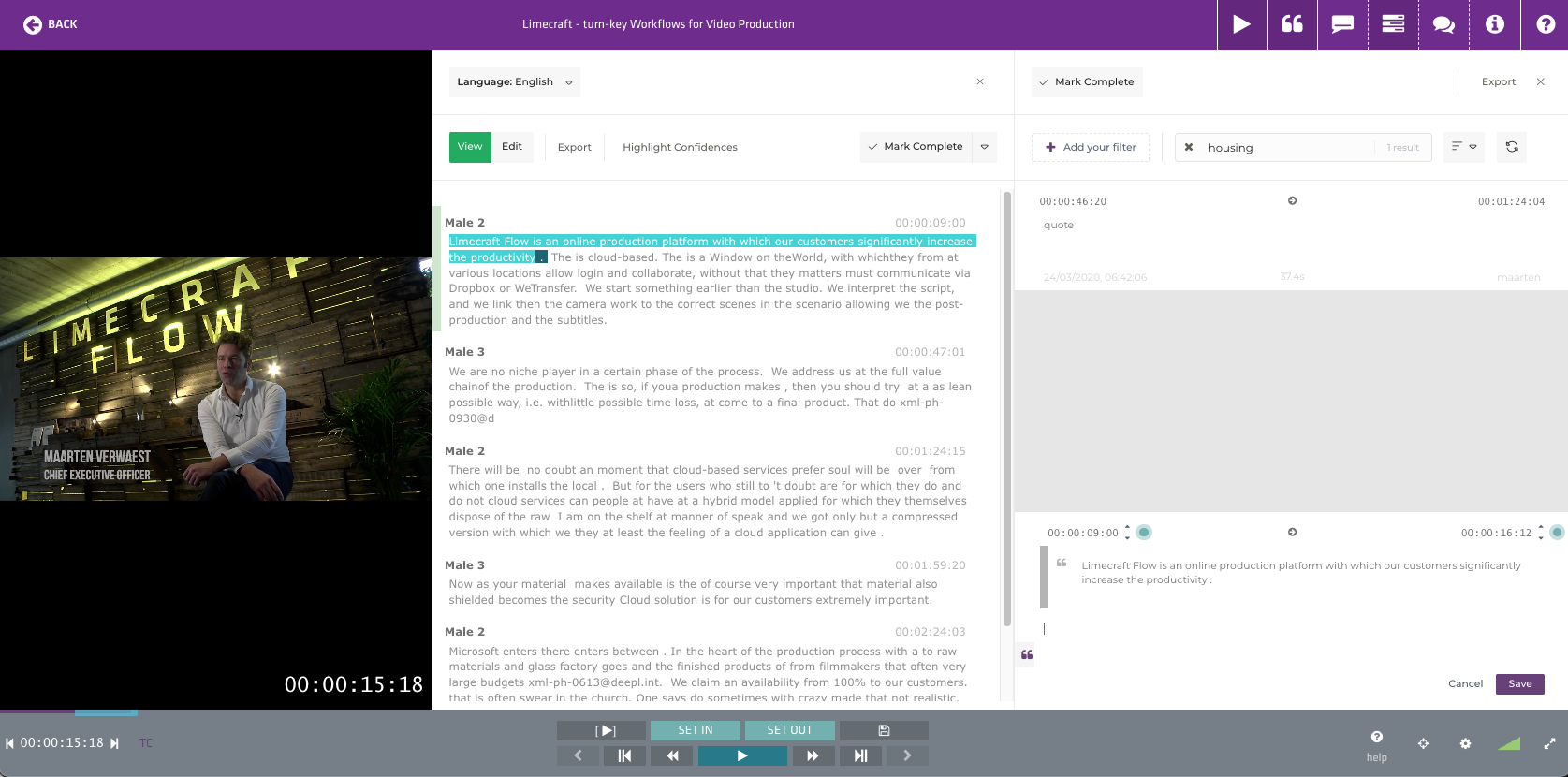
Task: Open the info icon in top bar
Action: pos(1495,24)
